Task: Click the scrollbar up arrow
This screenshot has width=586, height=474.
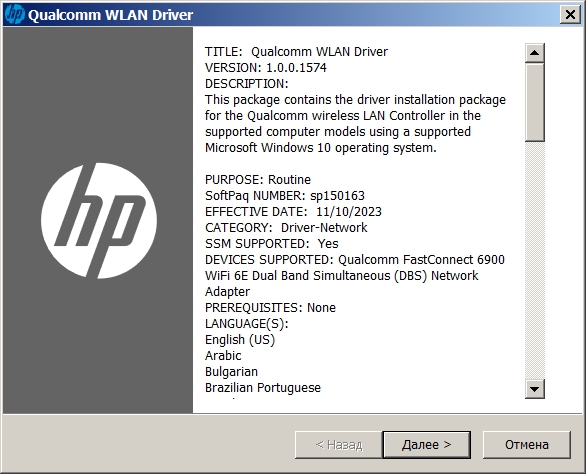Action: point(534,53)
